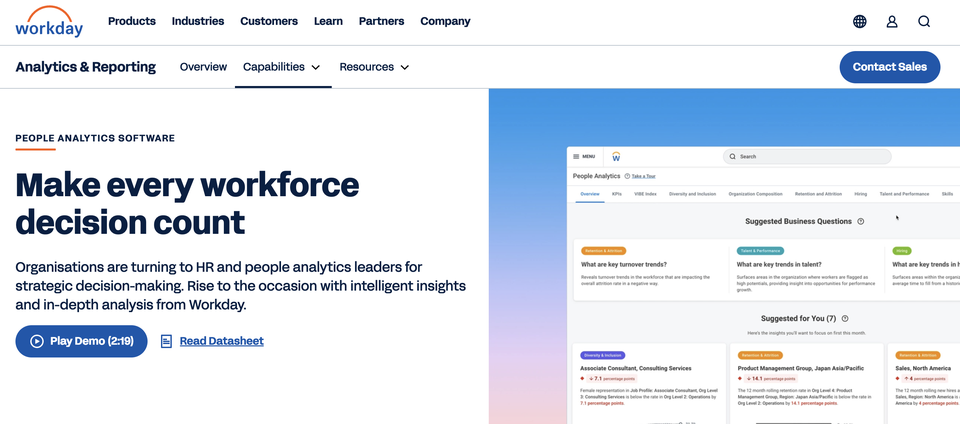The width and height of the screenshot is (960, 424).
Task: Open the Products menu
Action: (132, 21)
